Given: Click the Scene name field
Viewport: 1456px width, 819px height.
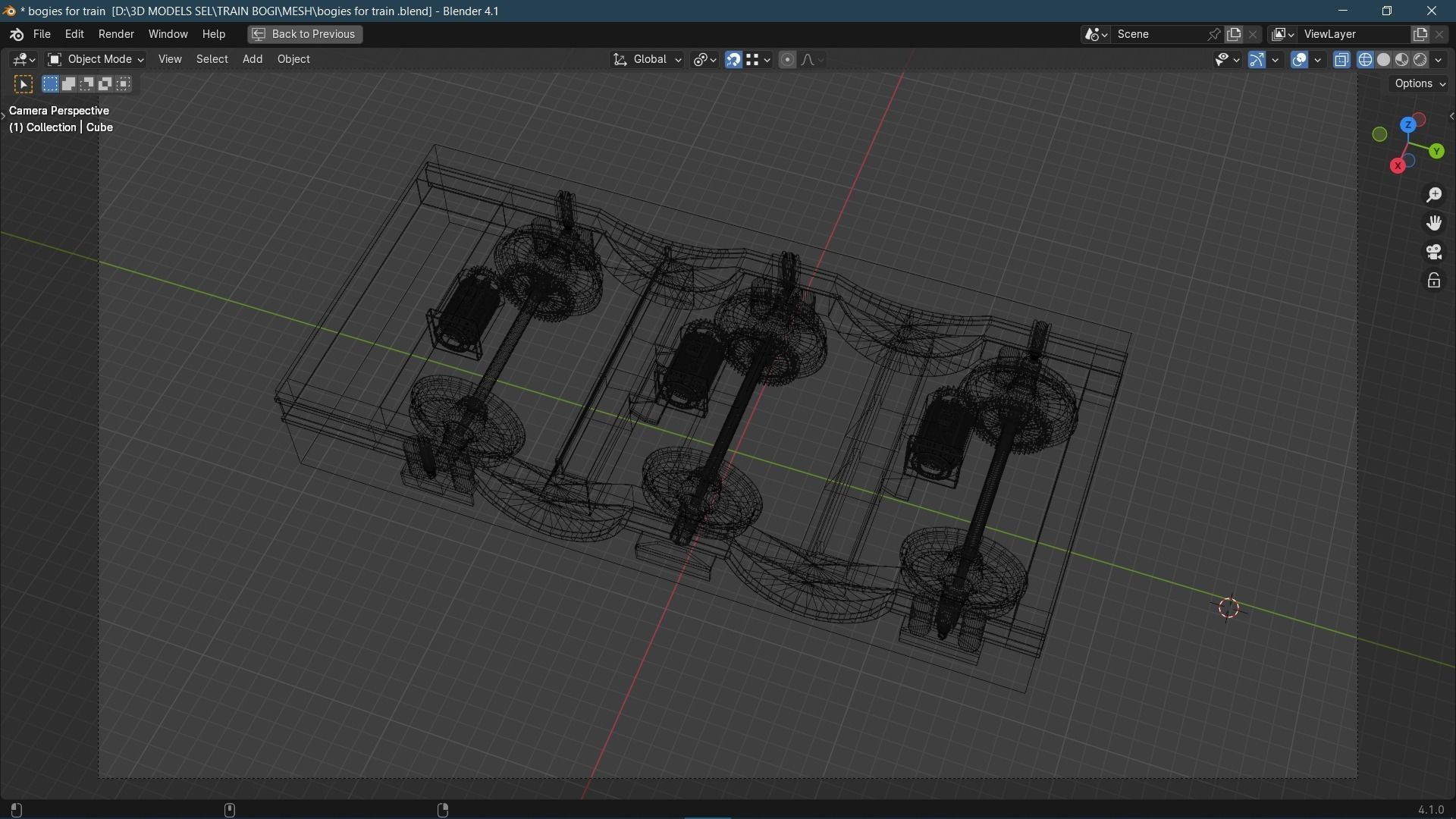Looking at the screenshot, I should (x=1157, y=34).
